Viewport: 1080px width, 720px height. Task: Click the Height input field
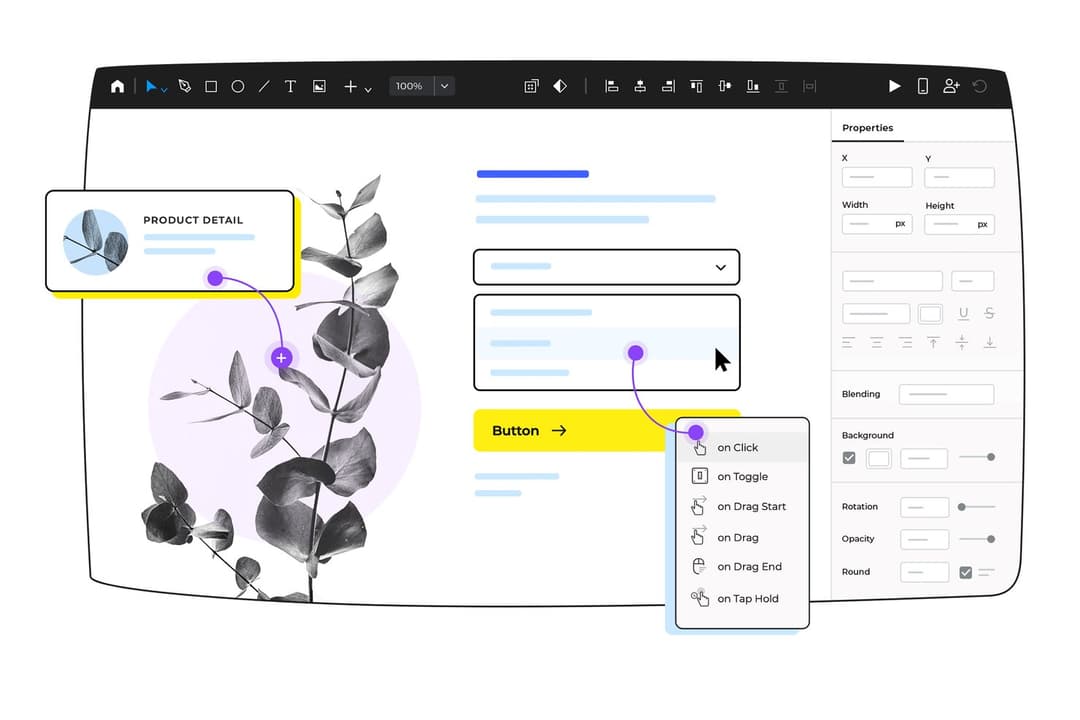click(959, 225)
